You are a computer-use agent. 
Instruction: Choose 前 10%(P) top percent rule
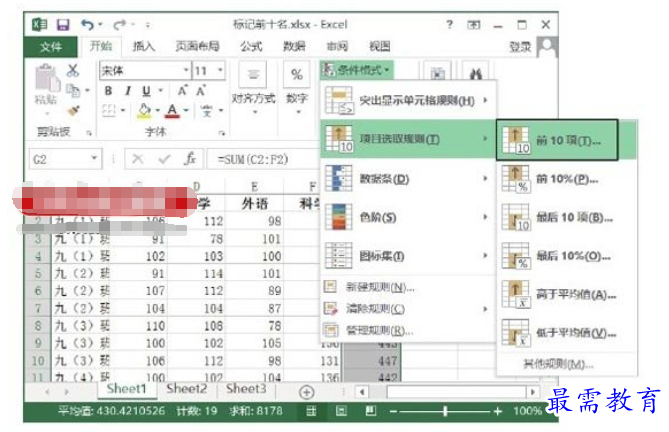pyautogui.click(x=567, y=179)
